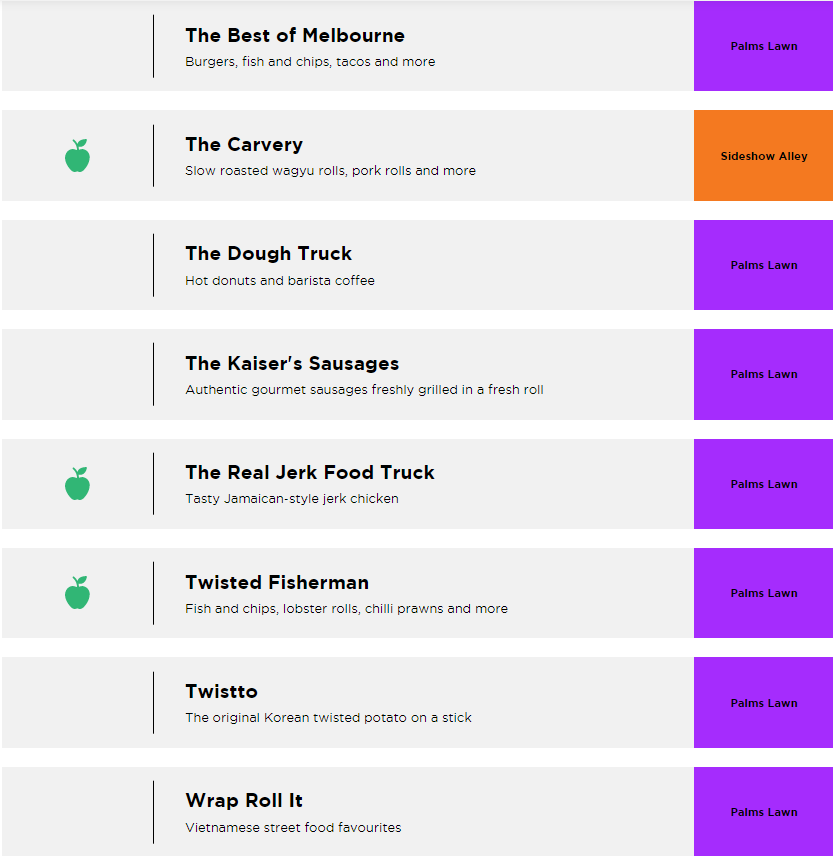The image size is (833, 856).
Task: Open the Wrap Roll It listing
Action: (244, 801)
